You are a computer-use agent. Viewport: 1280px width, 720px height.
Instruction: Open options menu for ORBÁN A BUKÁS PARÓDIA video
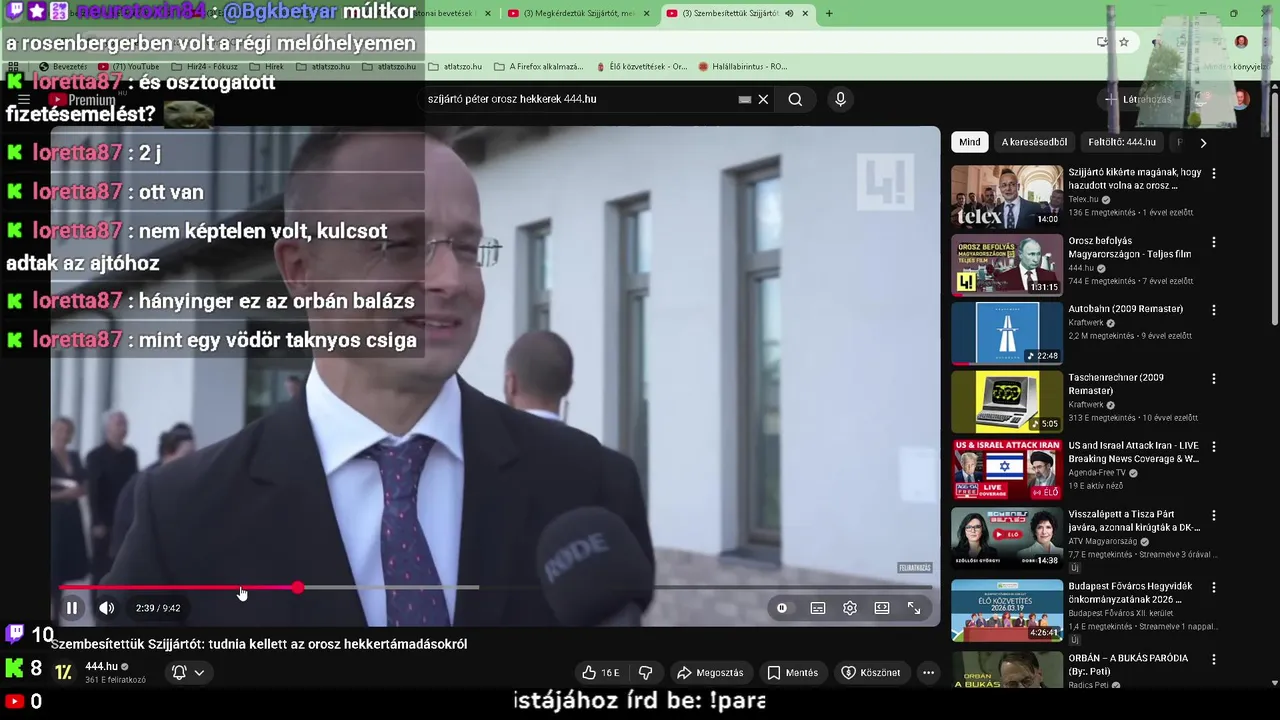(1214, 659)
